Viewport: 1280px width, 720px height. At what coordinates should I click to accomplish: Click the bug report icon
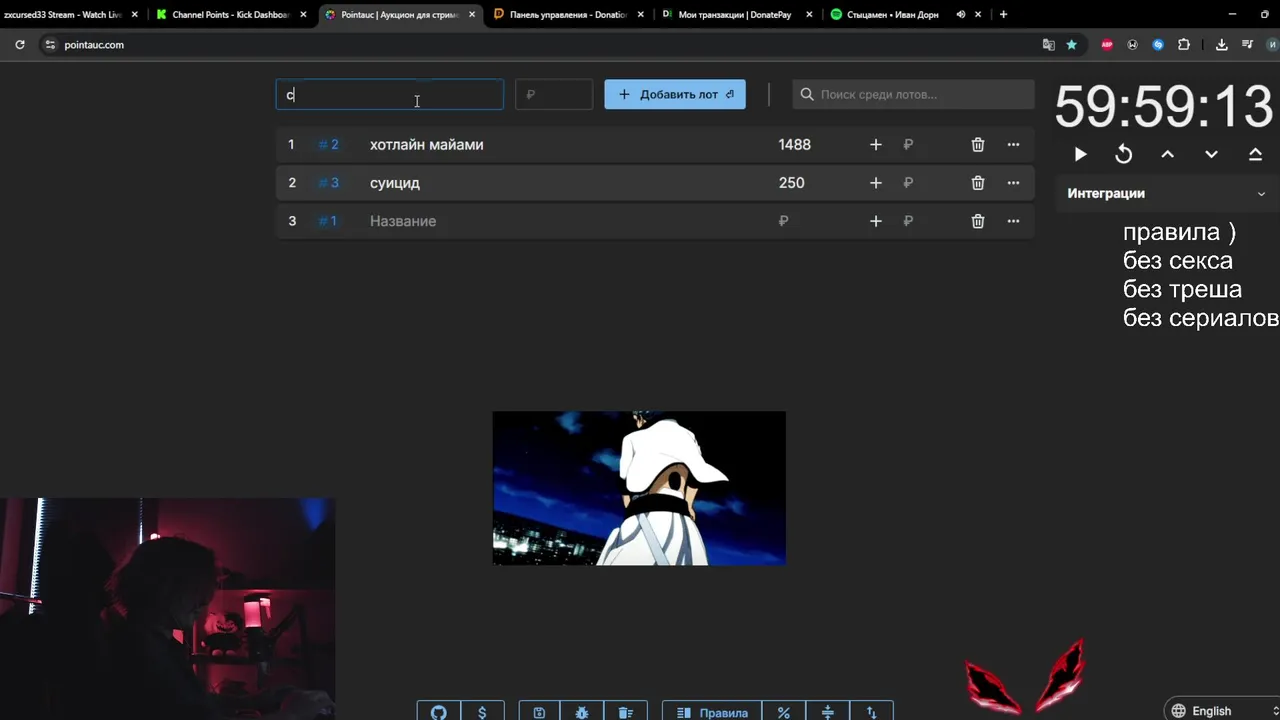click(582, 712)
